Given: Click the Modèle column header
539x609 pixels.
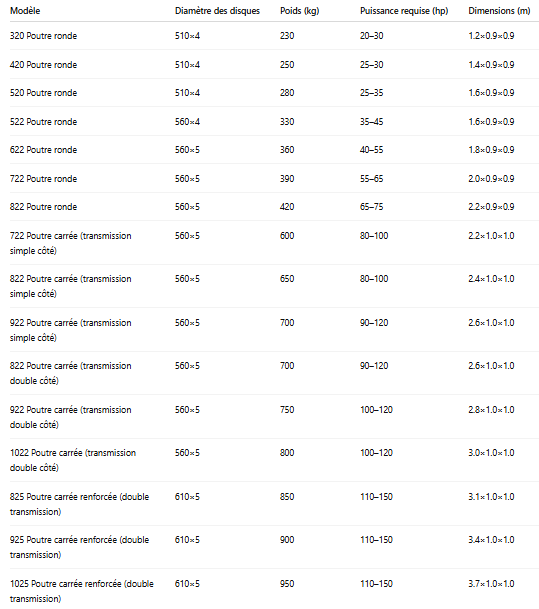Looking at the screenshot, I should [25, 11].
